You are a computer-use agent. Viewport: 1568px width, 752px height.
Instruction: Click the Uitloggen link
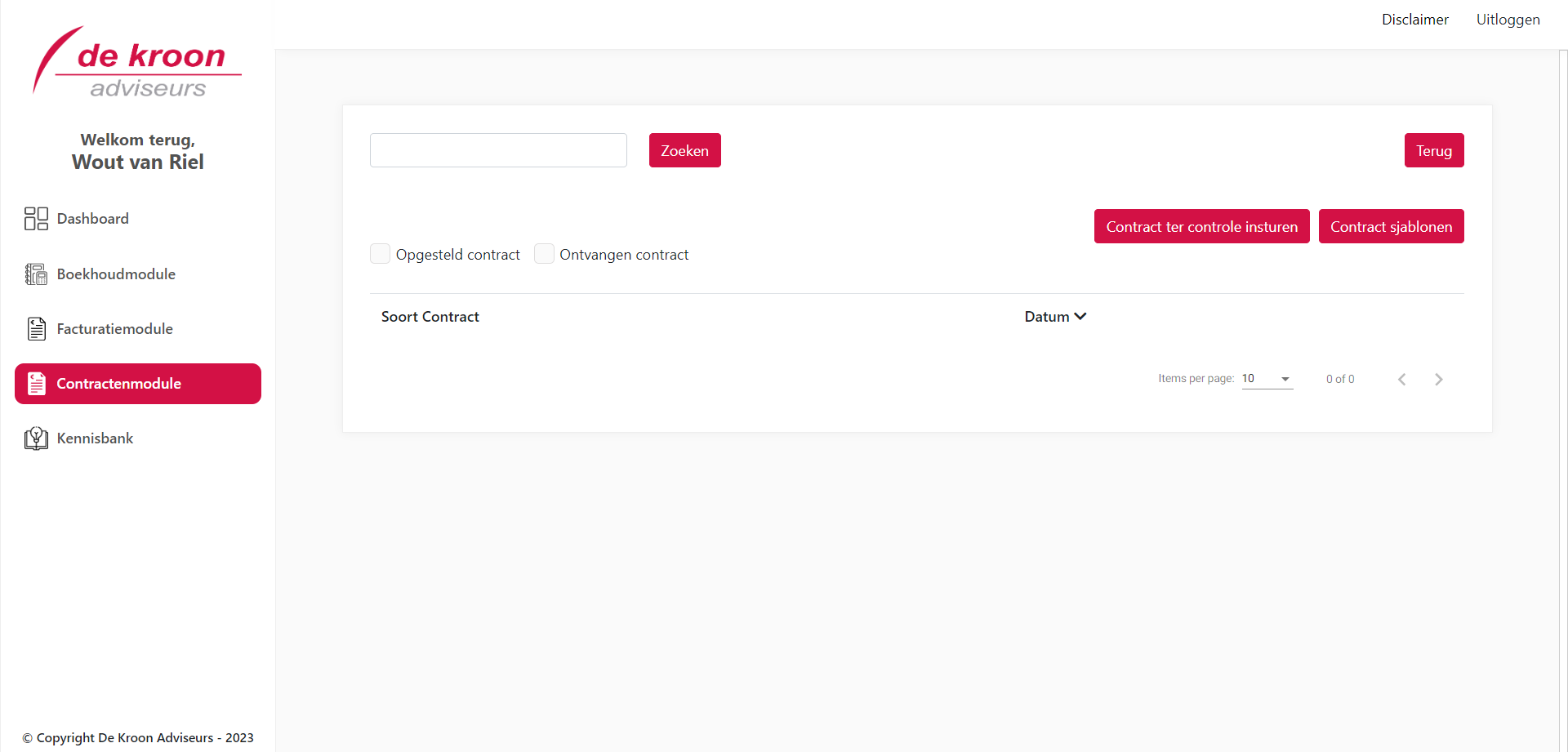coord(1508,20)
